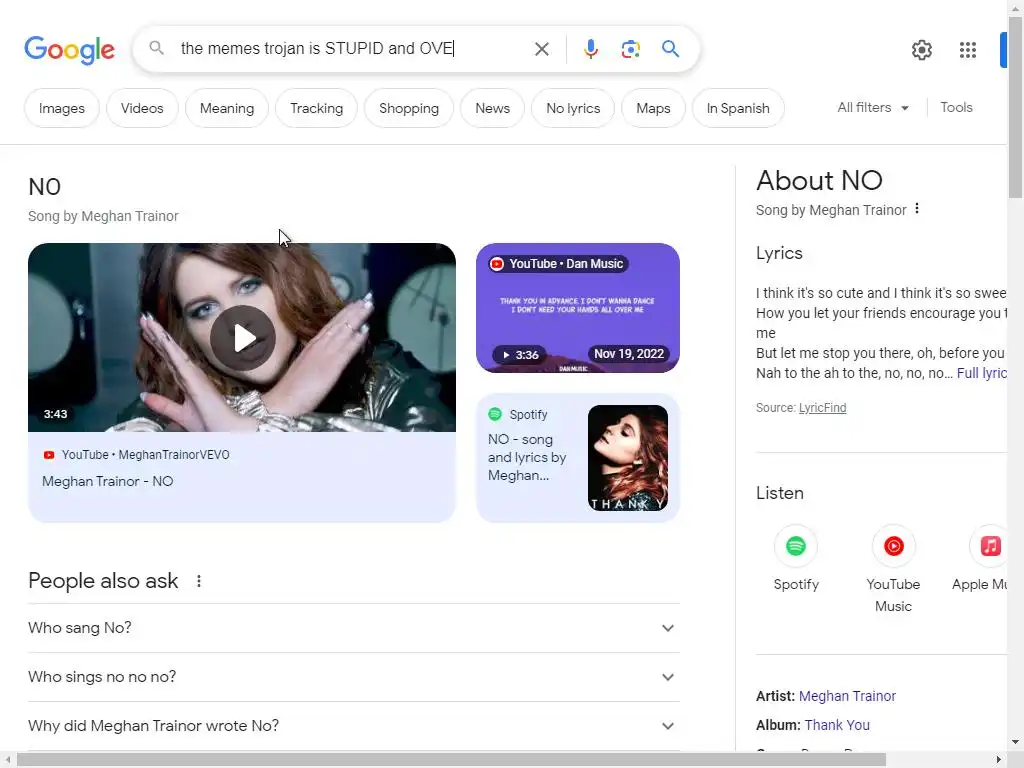Screen dimensions: 1024x768
Task: Click the small play icon beside 3:36
Action: pyautogui.click(x=505, y=355)
